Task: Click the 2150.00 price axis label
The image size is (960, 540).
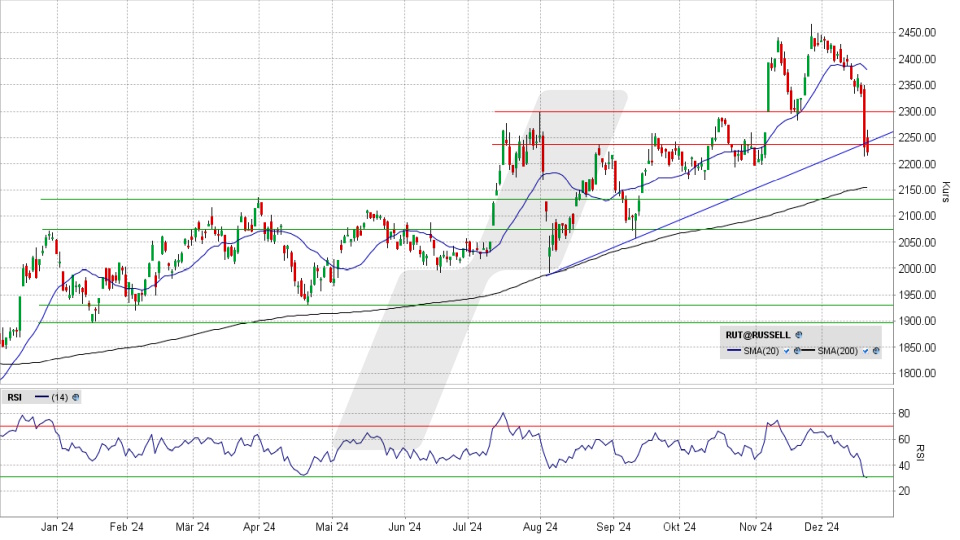Action: pyautogui.click(x=918, y=190)
